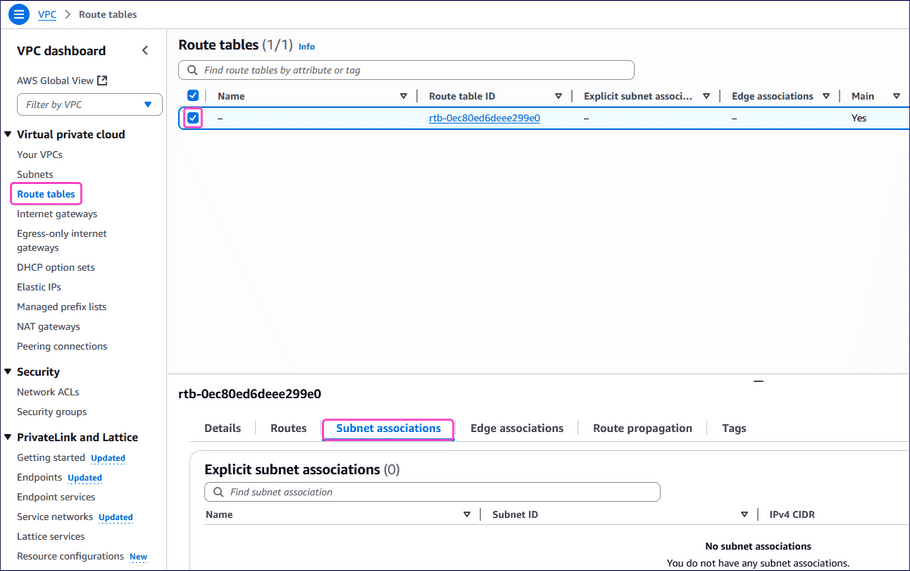Open Peering connections page
Viewport: 910px width, 571px height.
coord(62,346)
